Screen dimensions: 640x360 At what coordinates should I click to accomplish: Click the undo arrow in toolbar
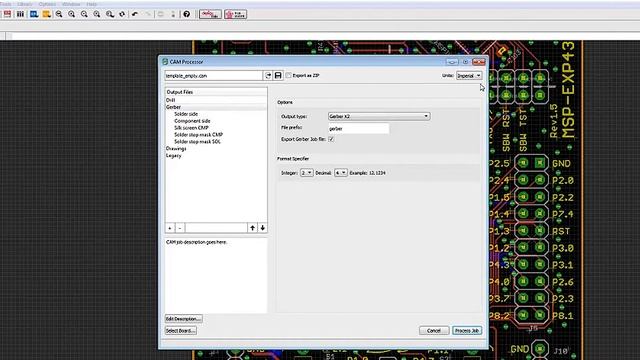pos(135,14)
